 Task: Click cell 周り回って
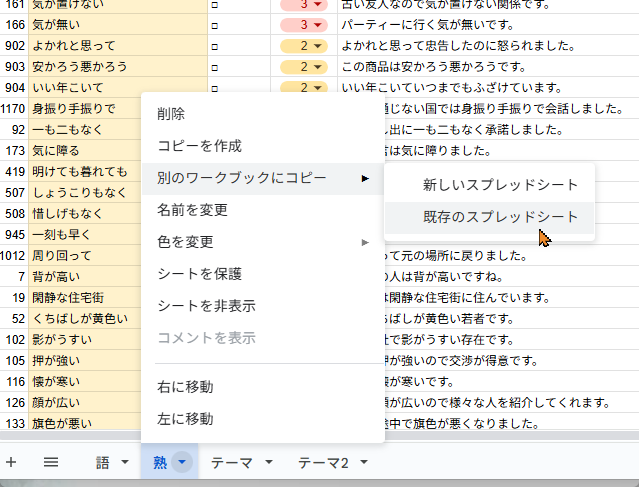pos(85,256)
